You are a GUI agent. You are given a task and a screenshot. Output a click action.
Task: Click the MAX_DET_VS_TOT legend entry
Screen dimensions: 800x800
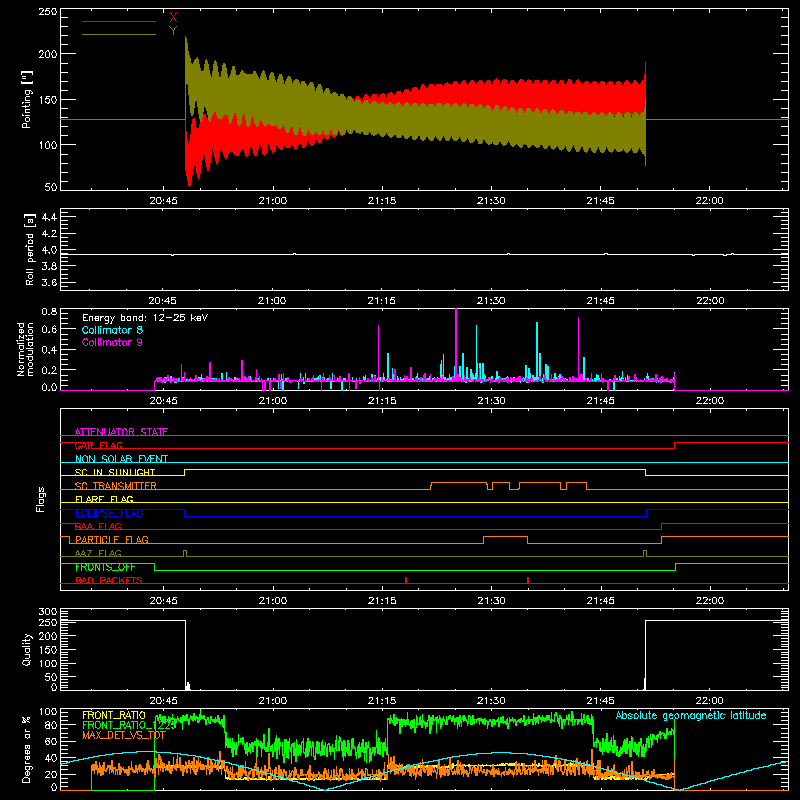point(124,735)
